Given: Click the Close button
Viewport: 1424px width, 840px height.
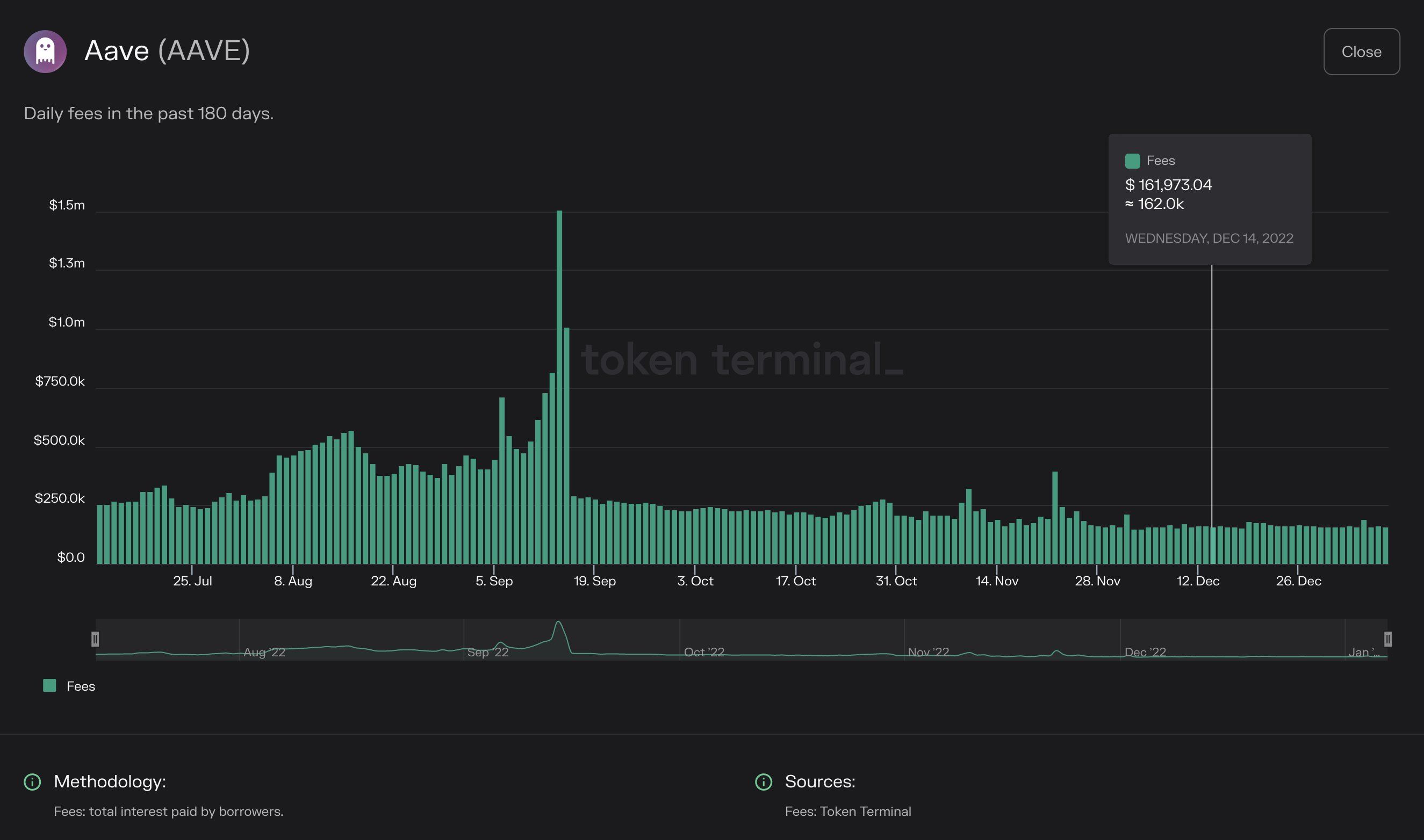Looking at the screenshot, I should click(1361, 52).
